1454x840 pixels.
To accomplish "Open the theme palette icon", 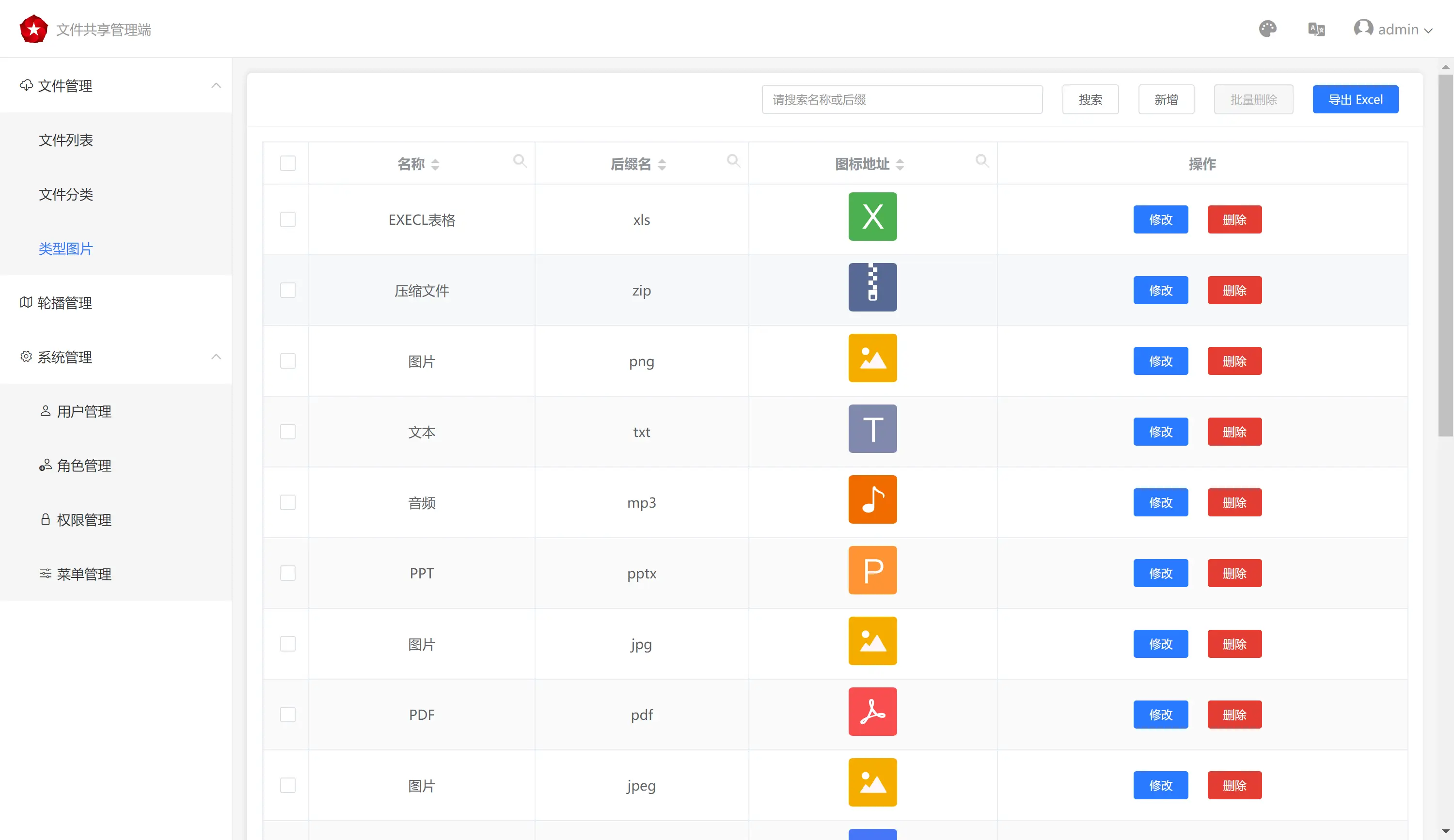I will [x=1267, y=29].
